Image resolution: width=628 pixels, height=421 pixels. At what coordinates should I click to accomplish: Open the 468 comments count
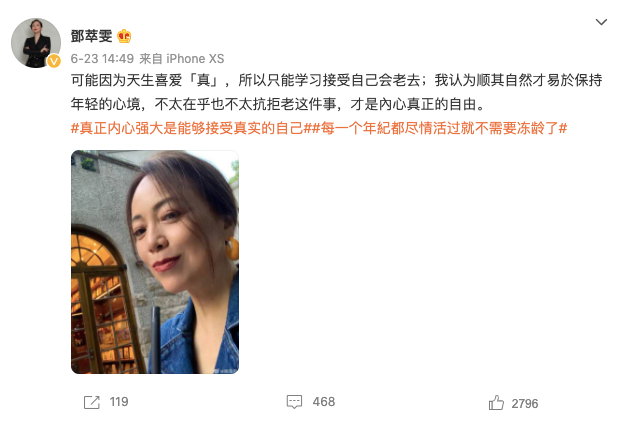[x=324, y=402]
